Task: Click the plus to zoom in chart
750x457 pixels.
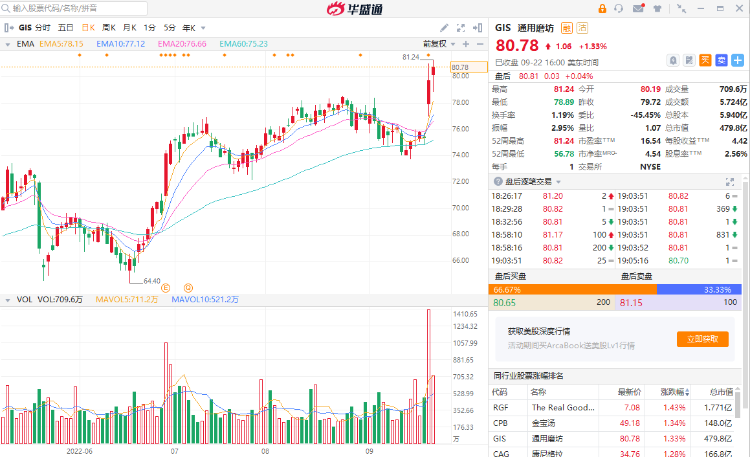Action: 466,44
